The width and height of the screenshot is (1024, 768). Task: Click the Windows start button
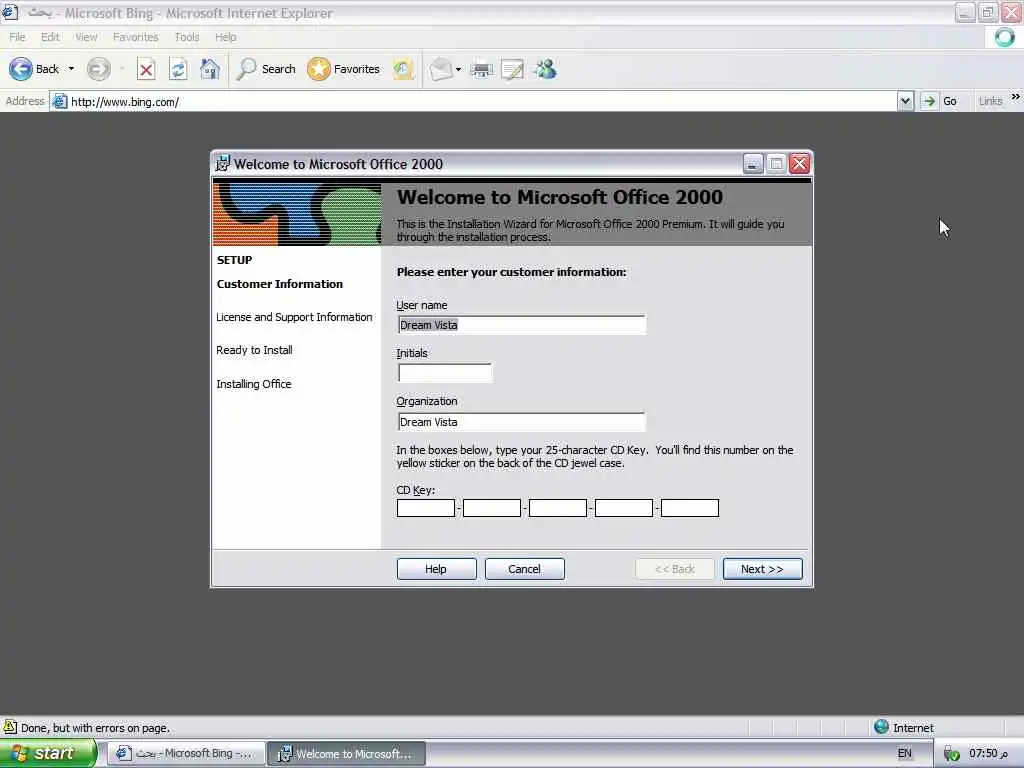pos(48,754)
